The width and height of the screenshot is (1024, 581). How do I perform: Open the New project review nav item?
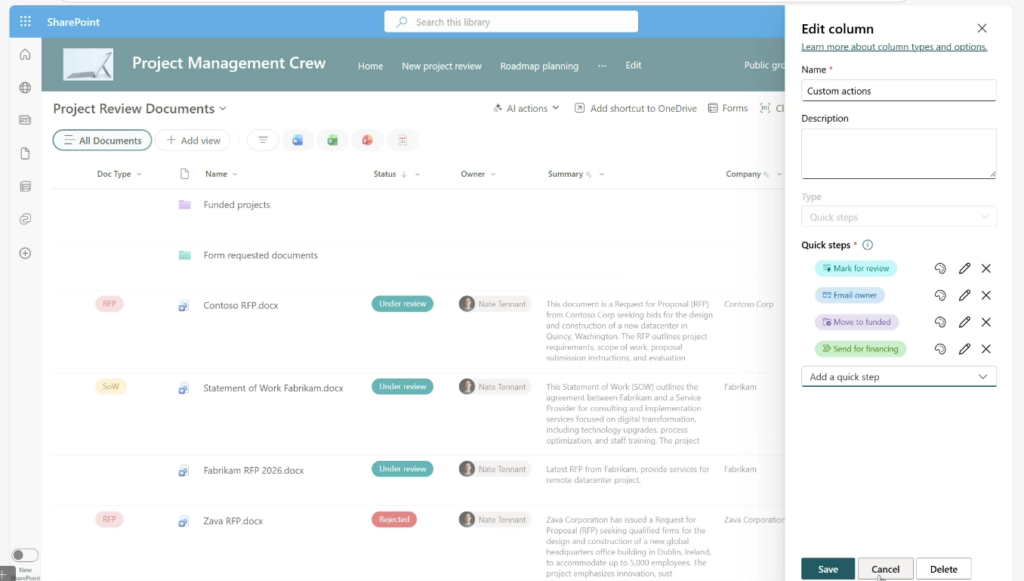tap(441, 66)
